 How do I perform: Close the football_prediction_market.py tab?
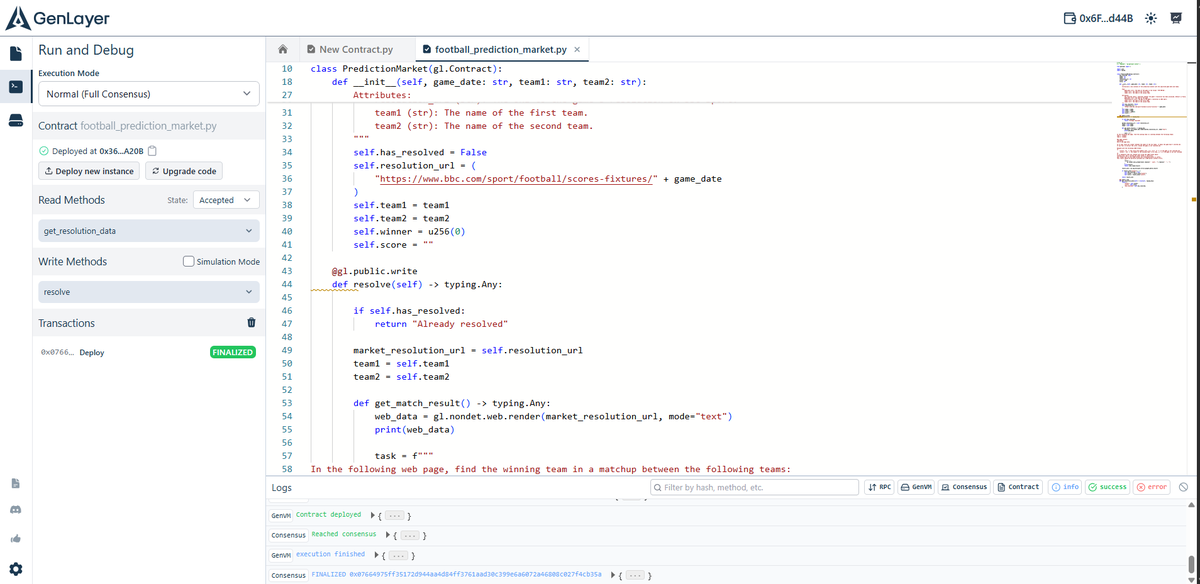click(577, 49)
